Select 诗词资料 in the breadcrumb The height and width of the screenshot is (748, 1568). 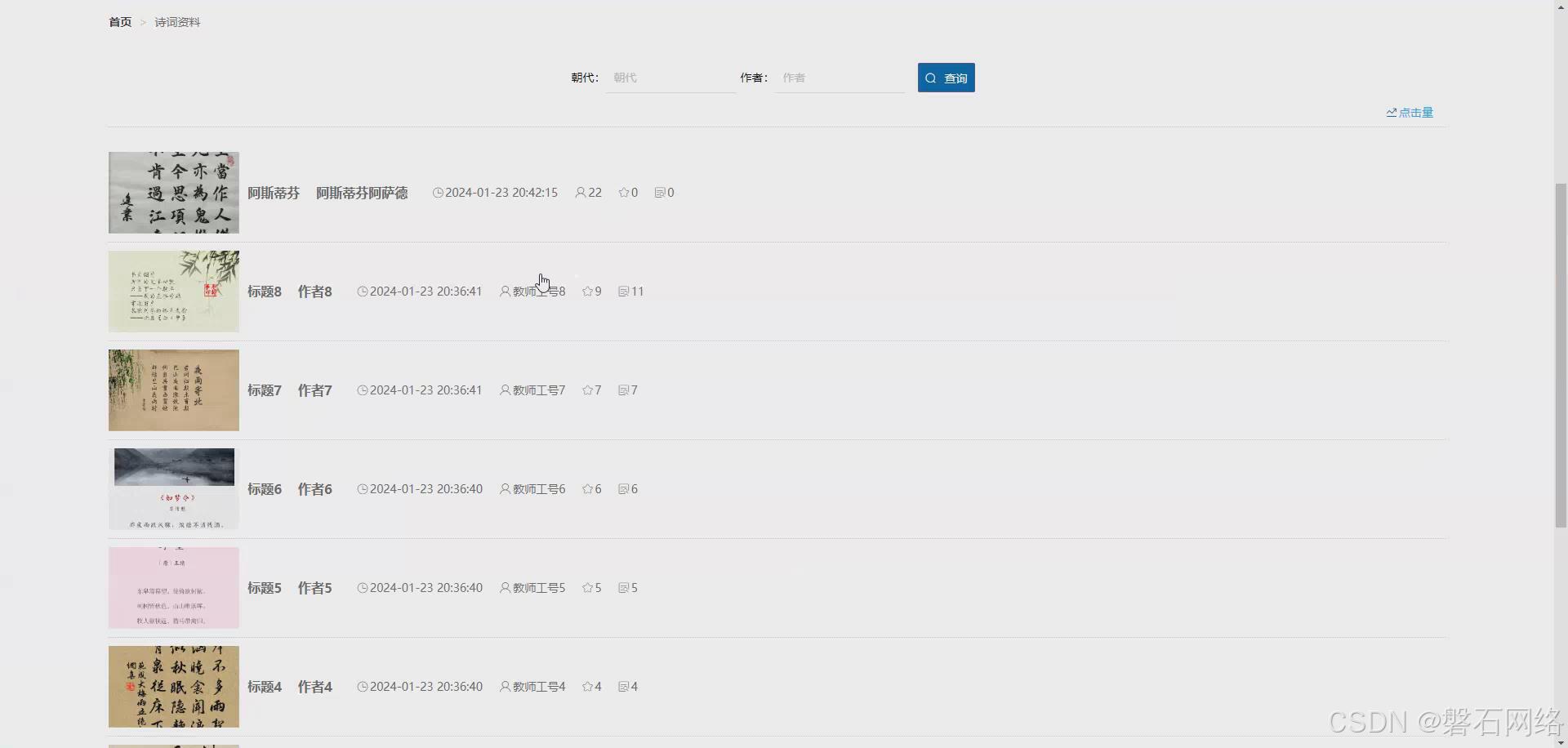[177, 22]
